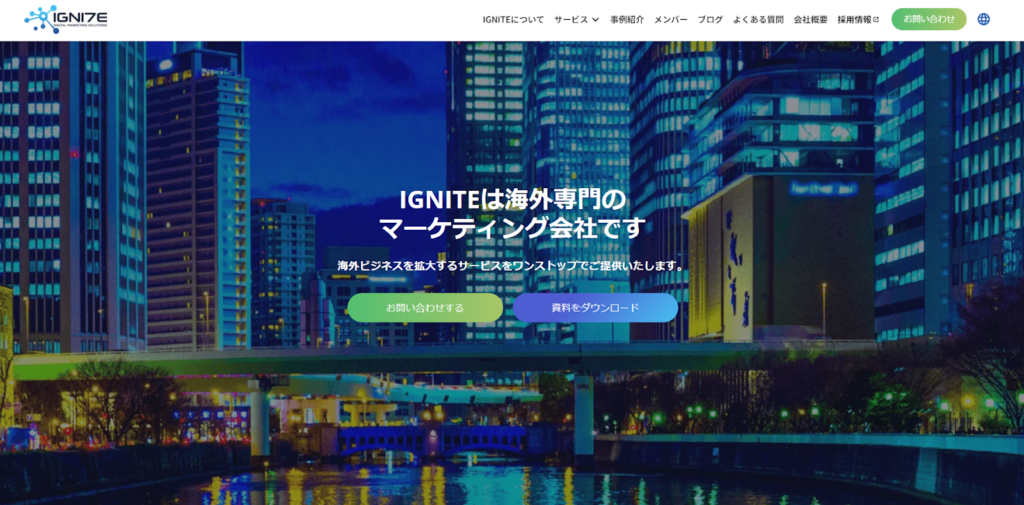Click the text マーケティング会社です
The width and height of the screenshot is (1024, 505).
(x=513, y=229)
